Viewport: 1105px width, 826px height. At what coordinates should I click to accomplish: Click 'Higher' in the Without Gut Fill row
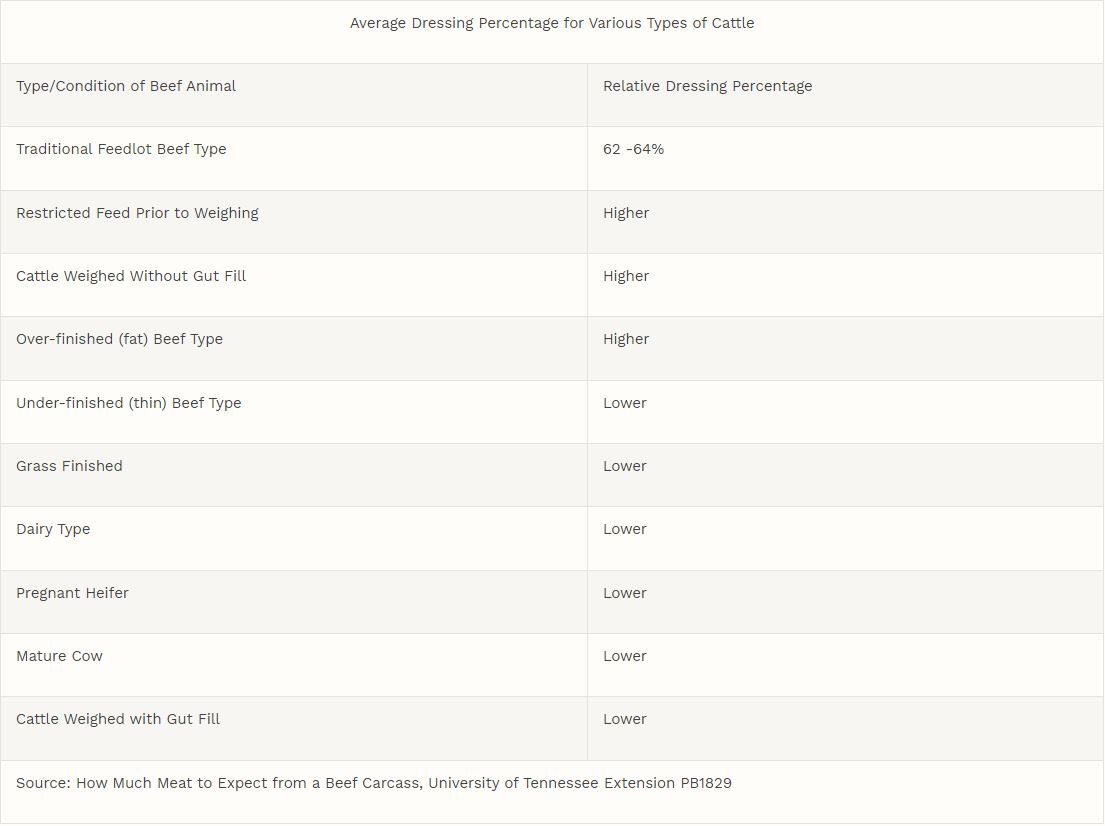[x=626, y=276]
